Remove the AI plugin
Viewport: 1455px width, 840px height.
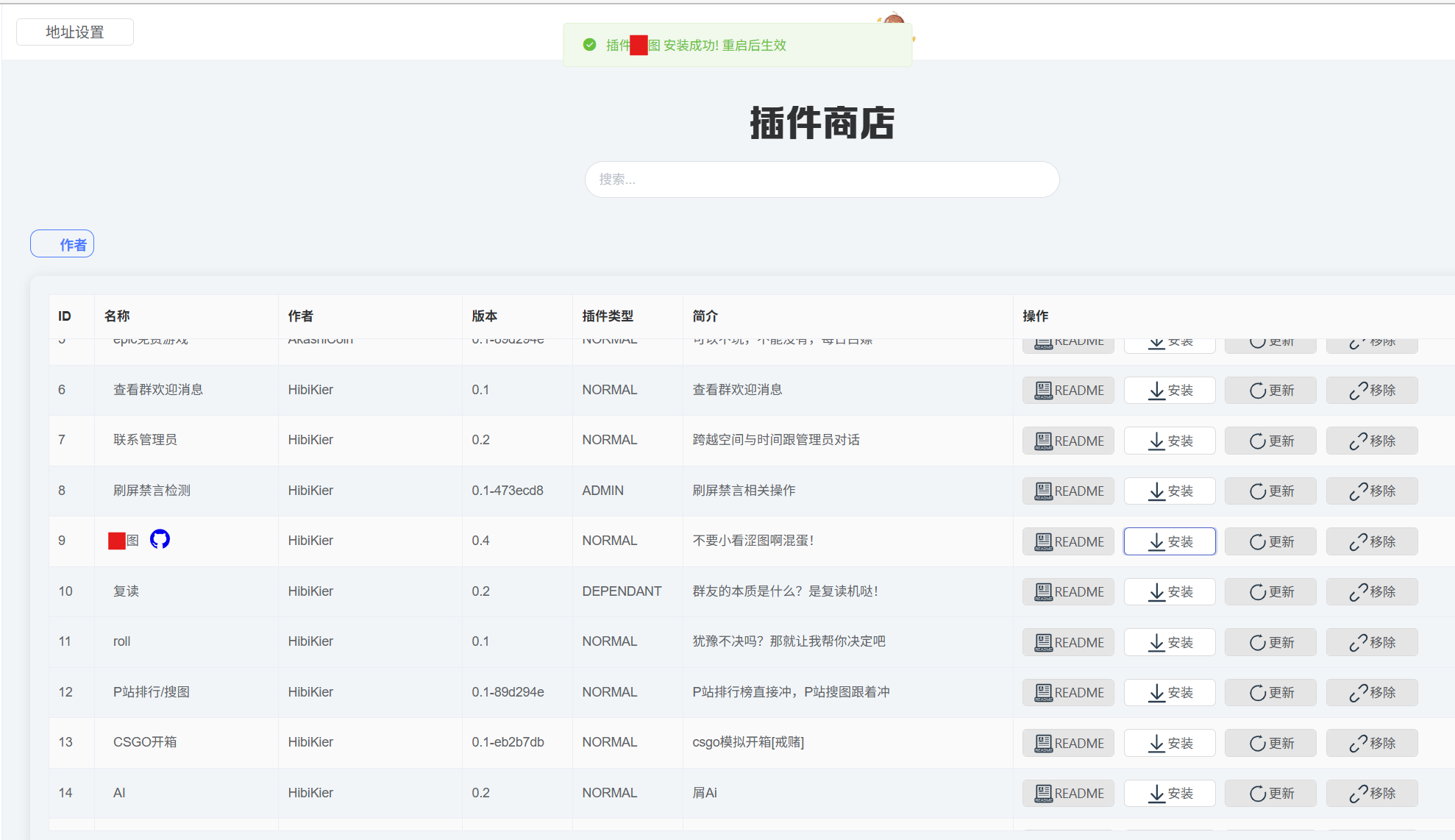coord(1372,793)
